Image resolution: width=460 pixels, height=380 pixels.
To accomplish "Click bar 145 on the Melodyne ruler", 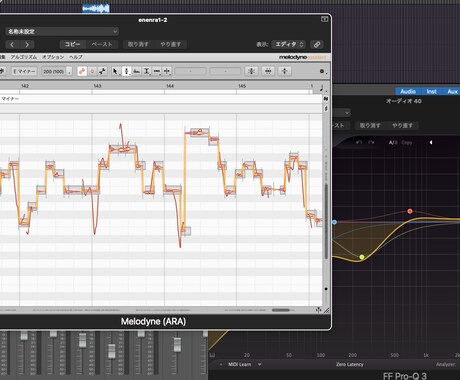I will 242,86.
